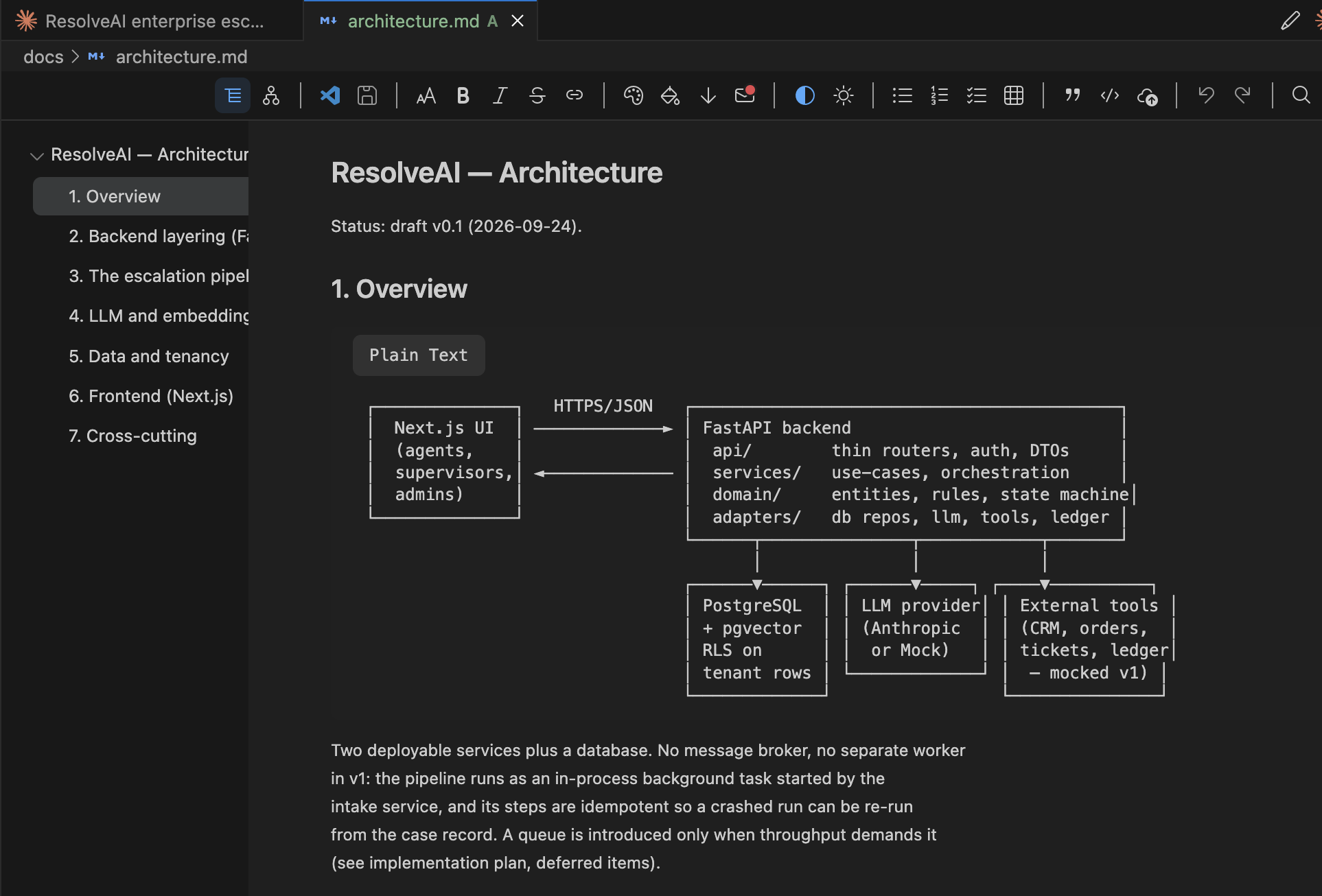Jump to 3. The escalation pipeline section
Image resolution: width=1322 pixels, height=896 pixels.
(x=159, y=276)
